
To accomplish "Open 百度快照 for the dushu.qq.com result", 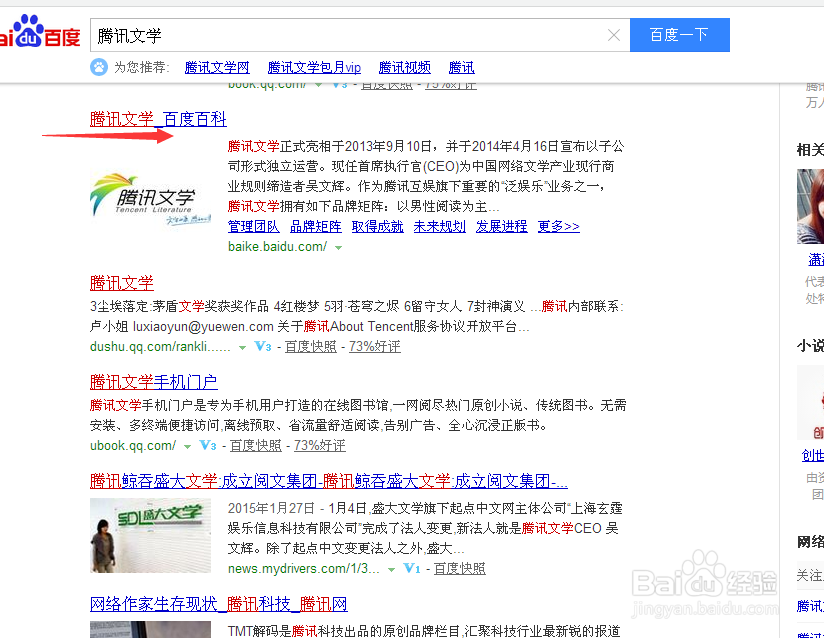I will (311, 346).
